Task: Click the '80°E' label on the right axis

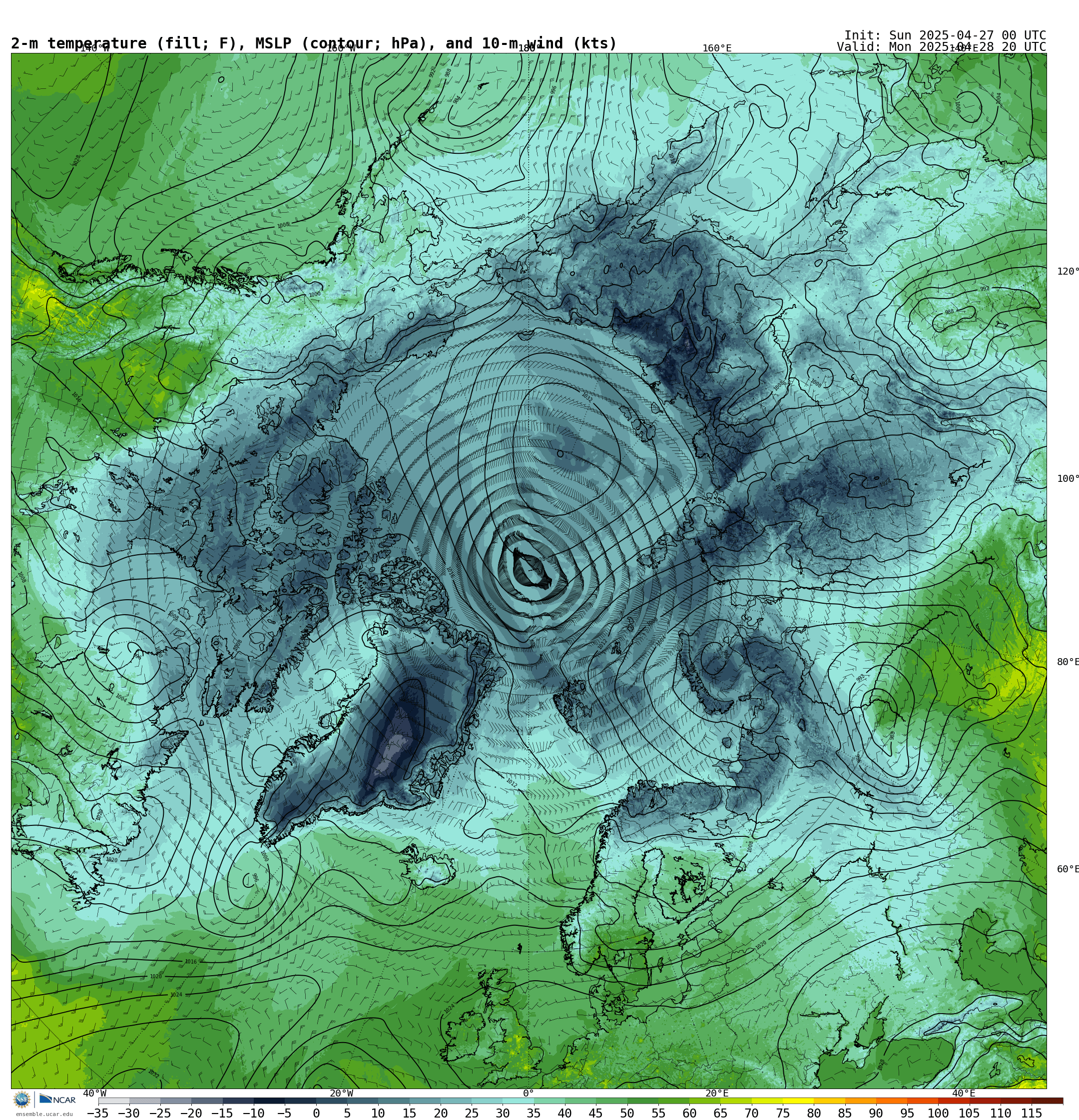Action: coord(1068,662)
